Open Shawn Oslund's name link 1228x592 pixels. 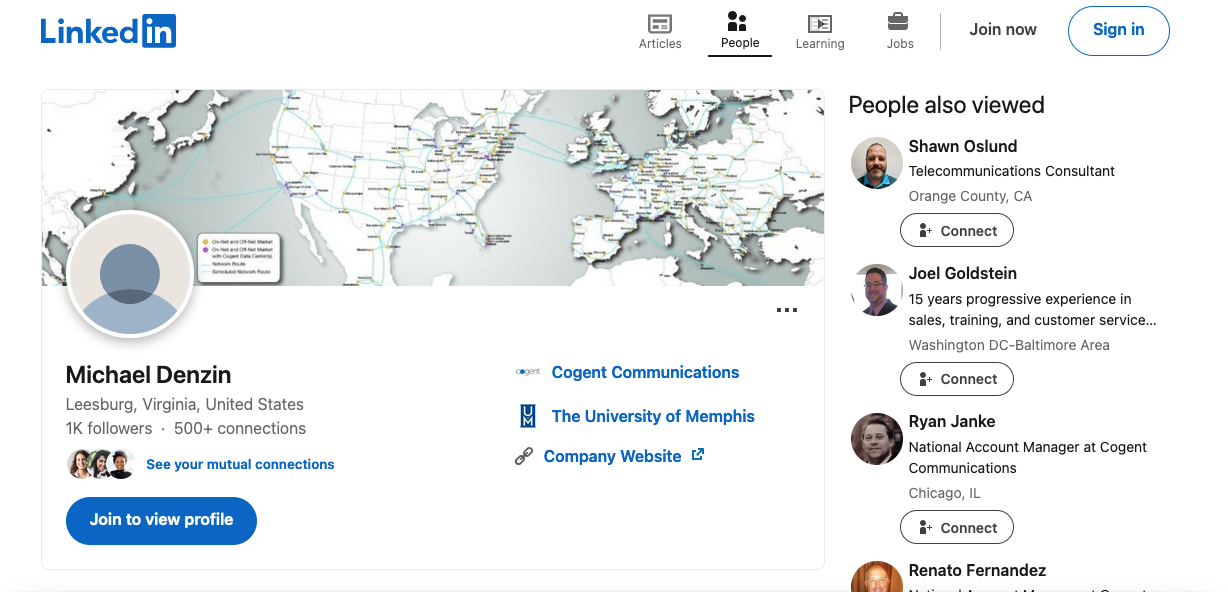[963, 146]
